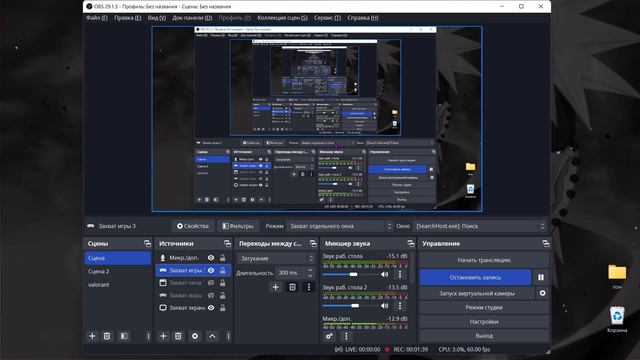Open the Окно window selection dropdown
Screen dimensions: 640x360
(479, 226)
